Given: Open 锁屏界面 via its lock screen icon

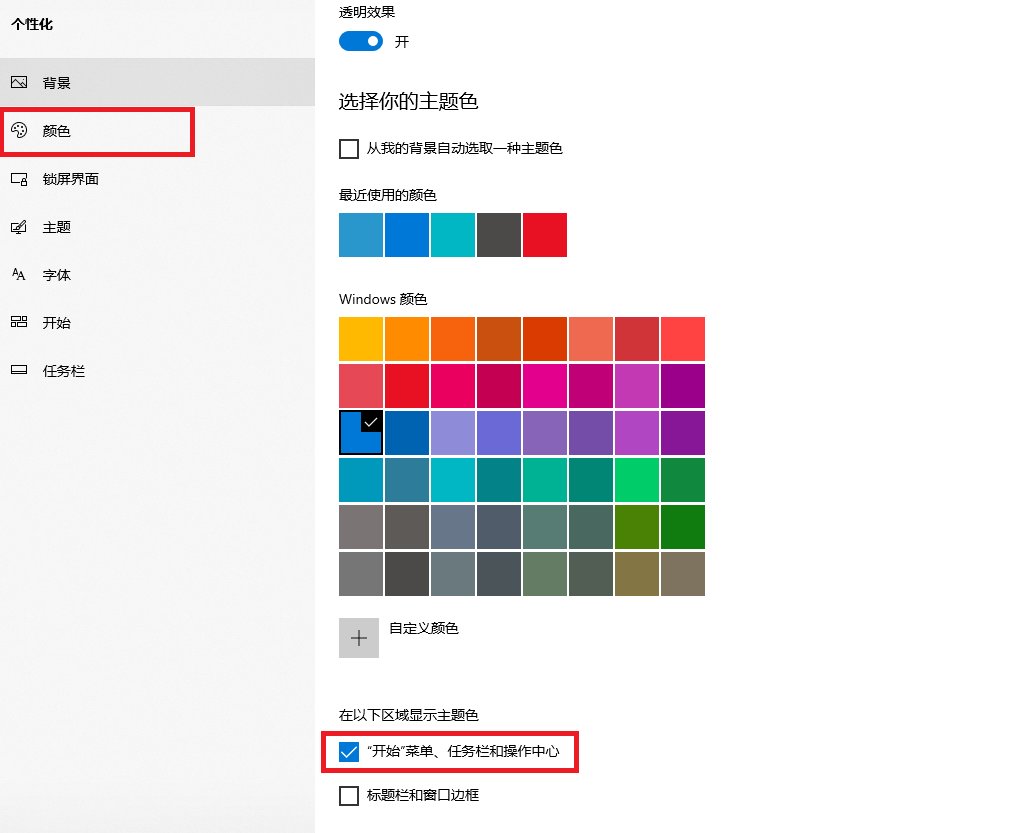Looking at the screenshot, I should (21, 179).
